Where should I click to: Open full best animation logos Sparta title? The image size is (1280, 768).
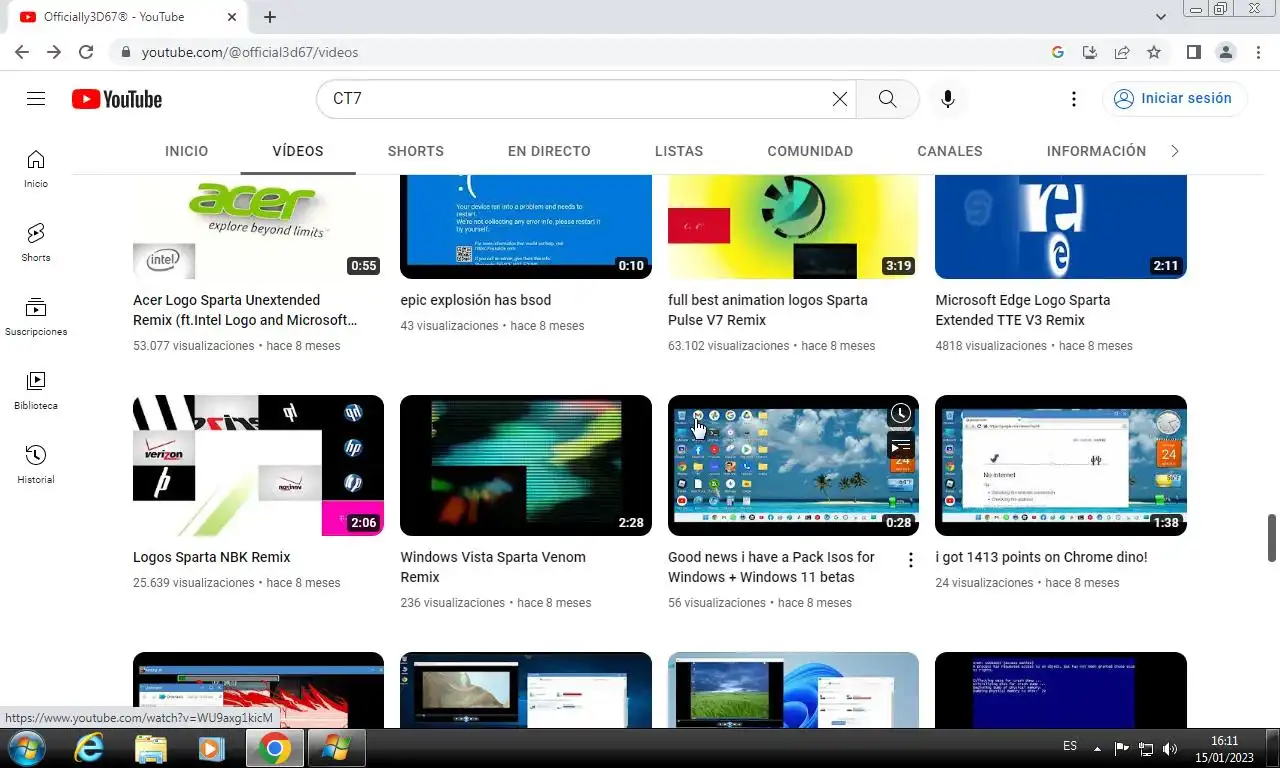(768, 310)
